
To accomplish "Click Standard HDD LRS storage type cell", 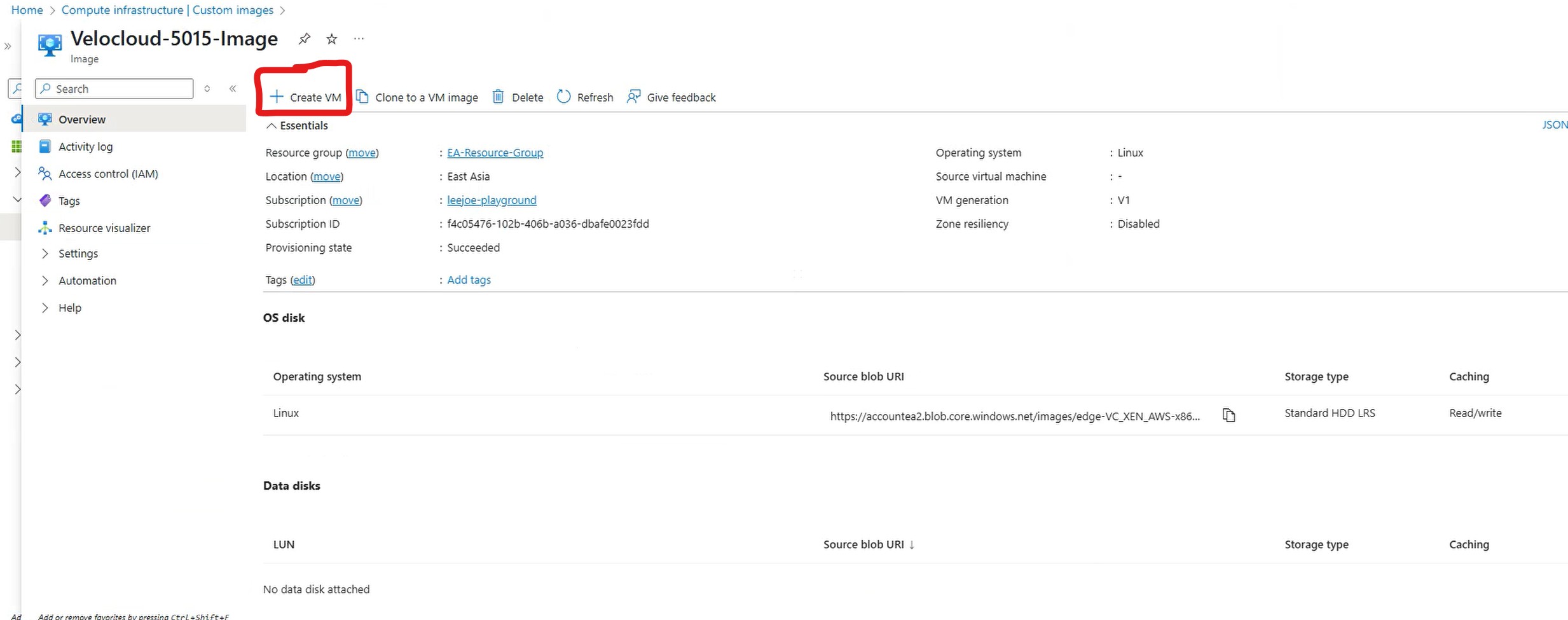I will pos(1330,413).
